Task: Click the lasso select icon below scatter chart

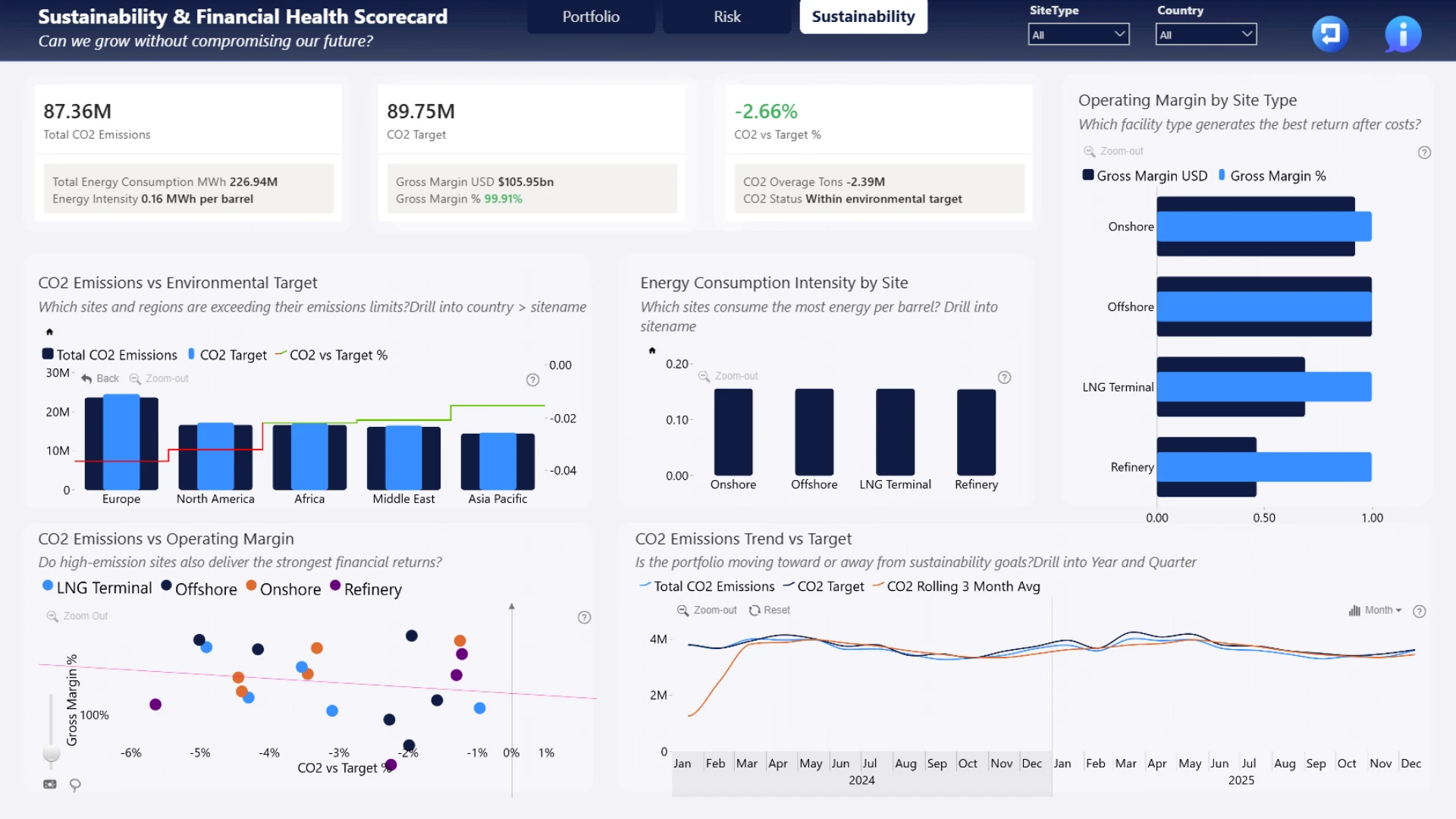Action: tap(75, 785)
